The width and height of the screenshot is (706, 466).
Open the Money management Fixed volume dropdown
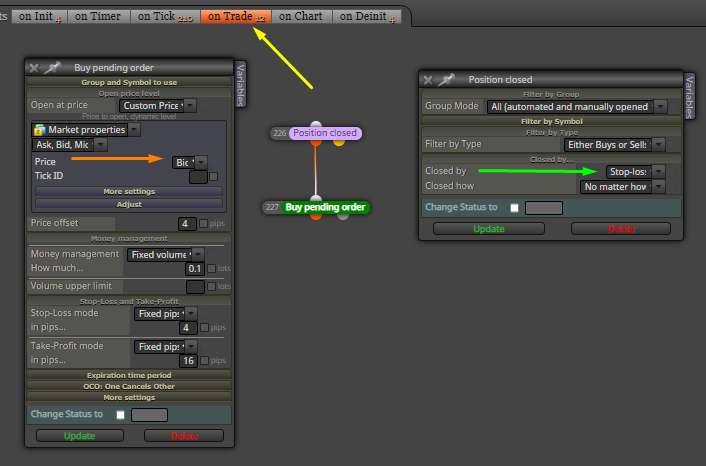point(165,255)
